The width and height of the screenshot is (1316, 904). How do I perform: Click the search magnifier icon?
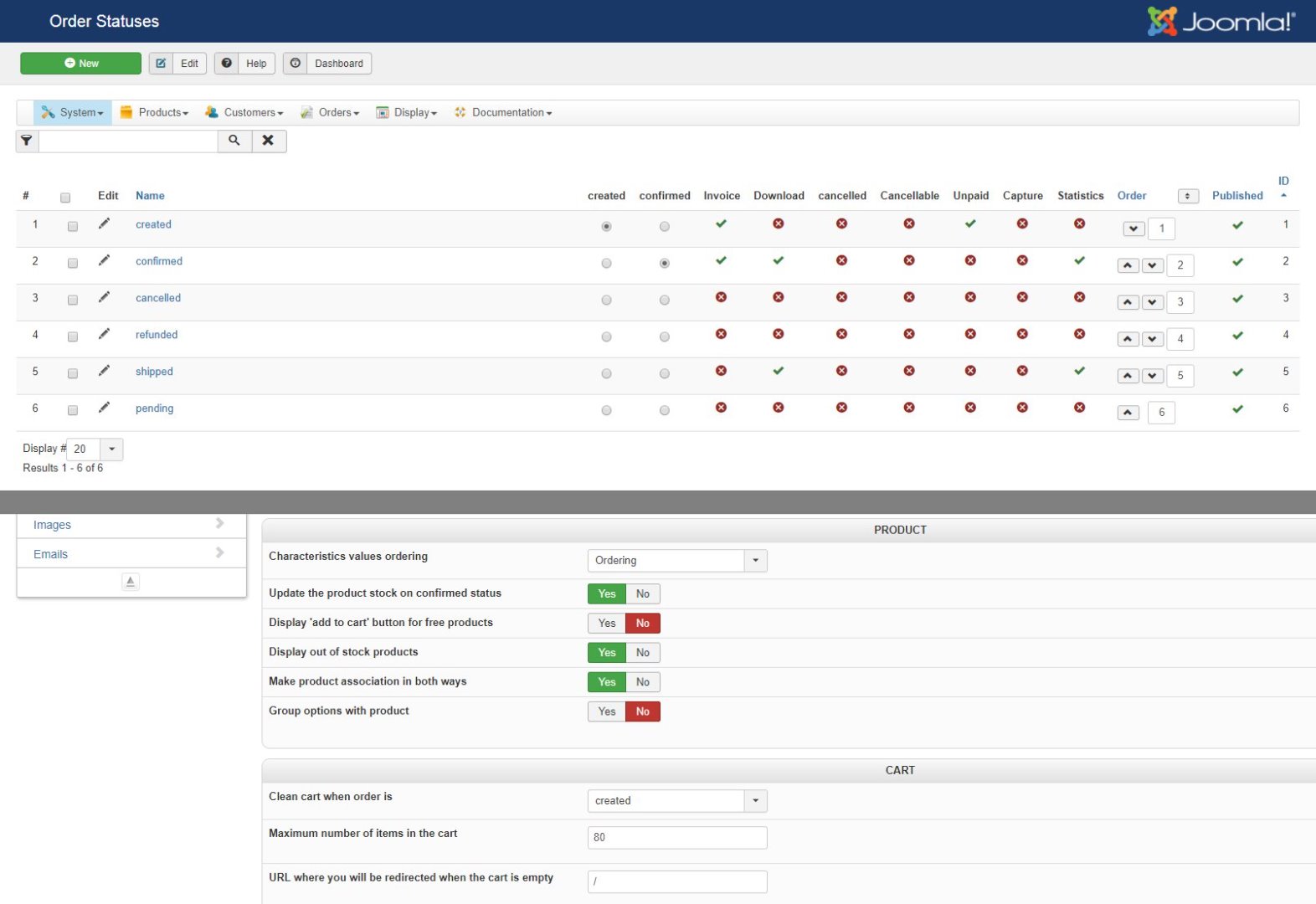234,141
